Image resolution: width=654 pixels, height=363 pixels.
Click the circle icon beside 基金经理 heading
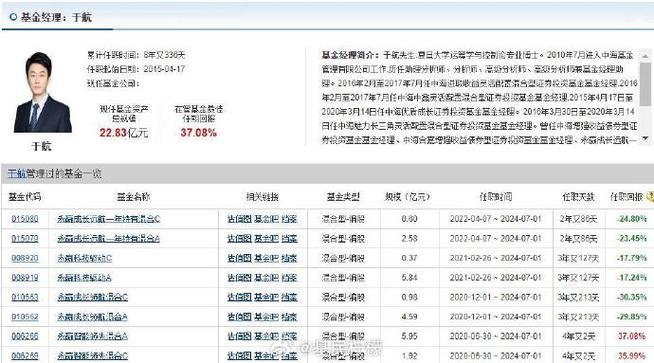[13, 17]
